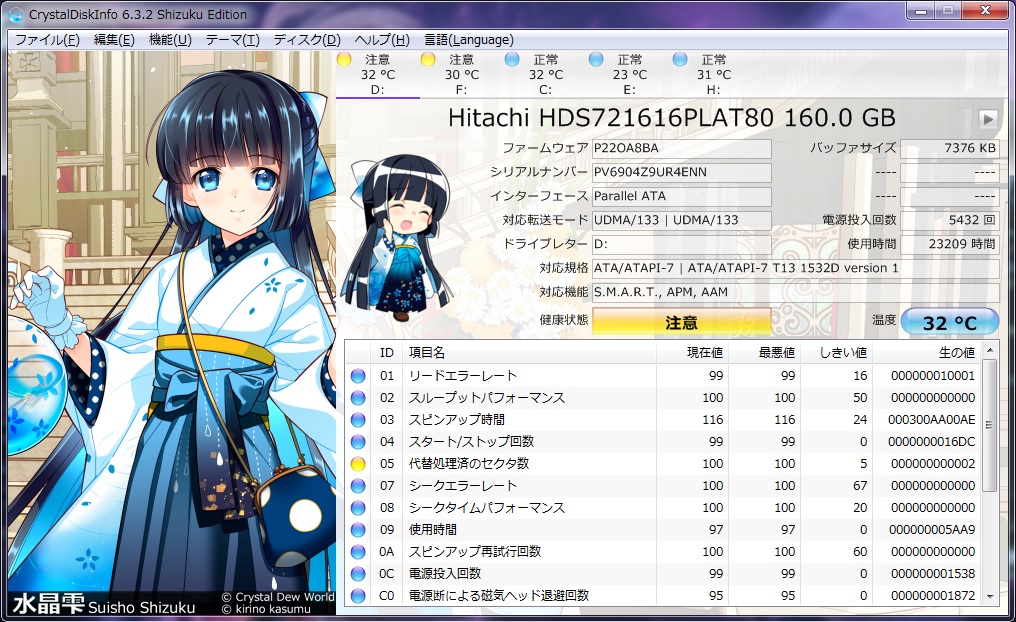Screen dimensions: 1016x622
Task: Click status orb for attribute 02 throughput performance
Action: point(358,398)
